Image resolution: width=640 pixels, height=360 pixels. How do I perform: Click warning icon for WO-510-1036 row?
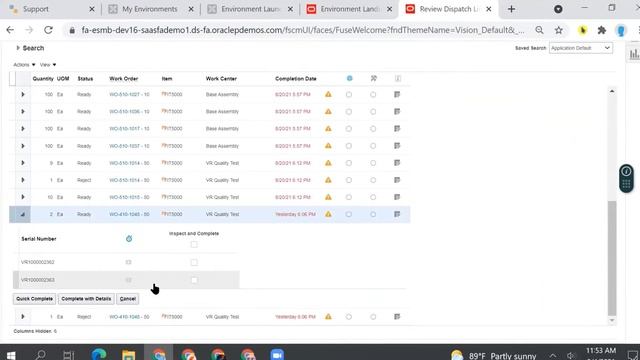point(328,111)
